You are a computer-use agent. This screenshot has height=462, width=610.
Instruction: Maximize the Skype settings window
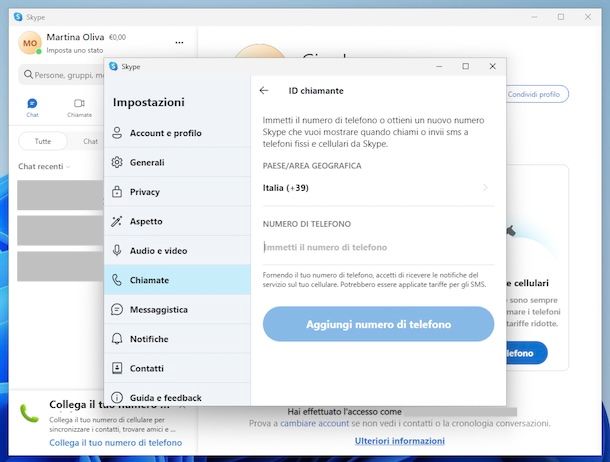tap(465, 66)
